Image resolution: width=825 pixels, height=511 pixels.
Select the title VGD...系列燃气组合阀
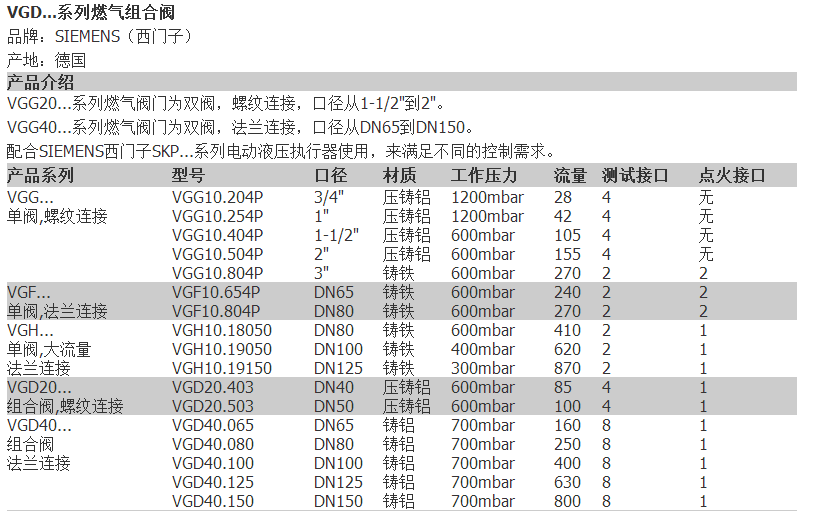pos(90,12)
